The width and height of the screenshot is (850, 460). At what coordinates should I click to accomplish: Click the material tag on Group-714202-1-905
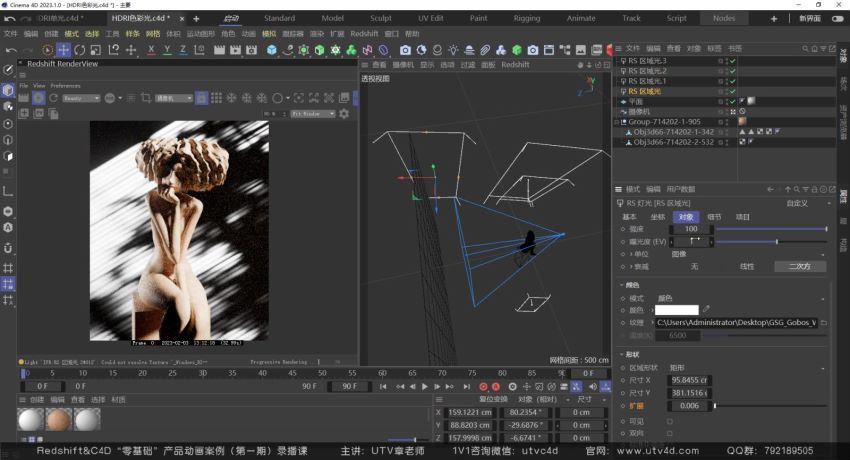tap(743, 121)
